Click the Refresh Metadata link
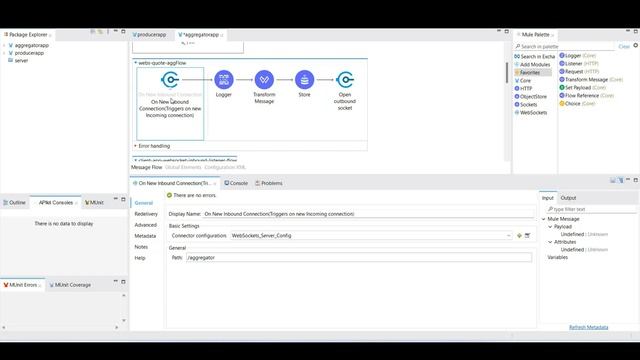640x360 pixels. tap(589, 327)
